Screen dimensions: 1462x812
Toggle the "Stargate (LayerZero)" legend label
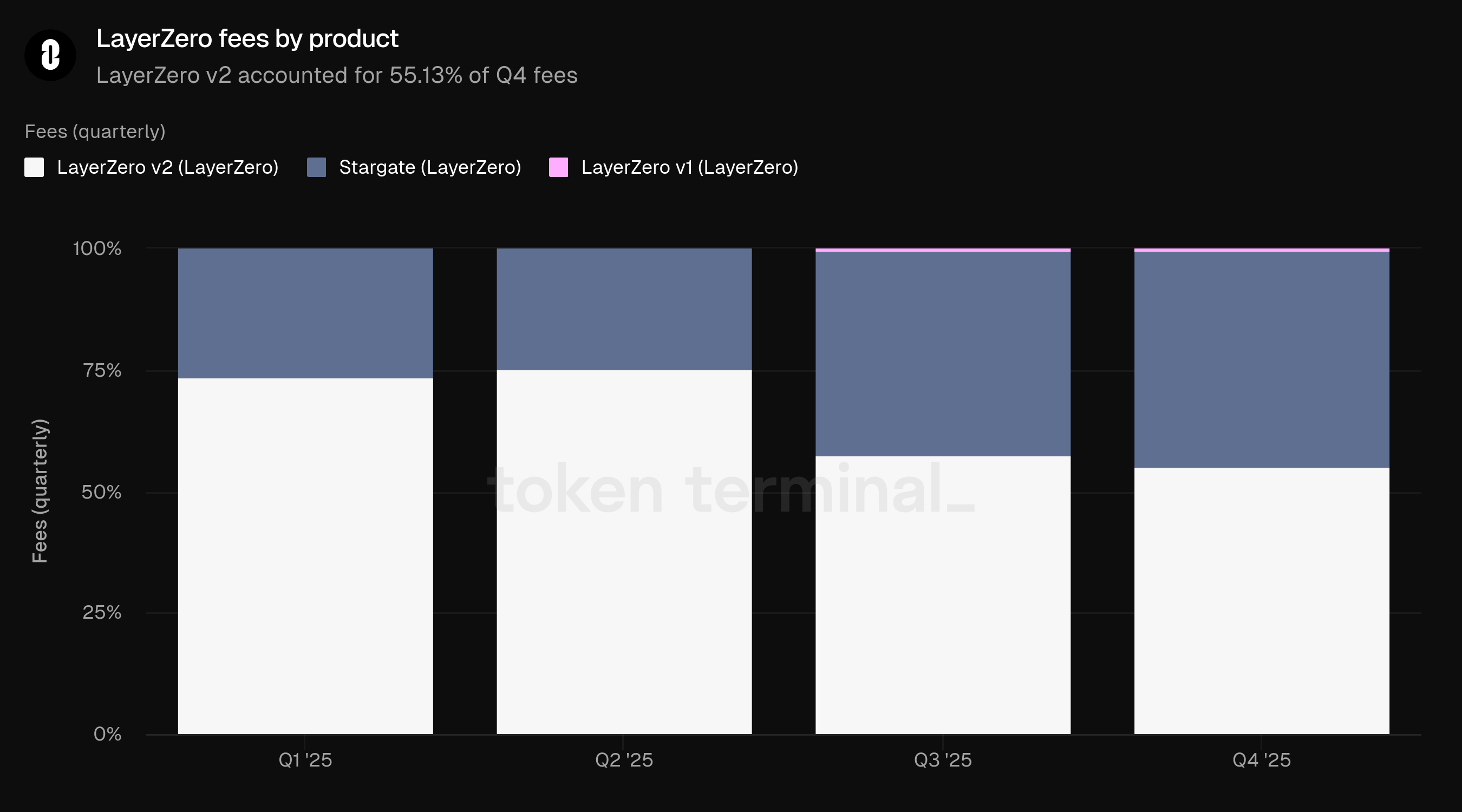point(429,167)
